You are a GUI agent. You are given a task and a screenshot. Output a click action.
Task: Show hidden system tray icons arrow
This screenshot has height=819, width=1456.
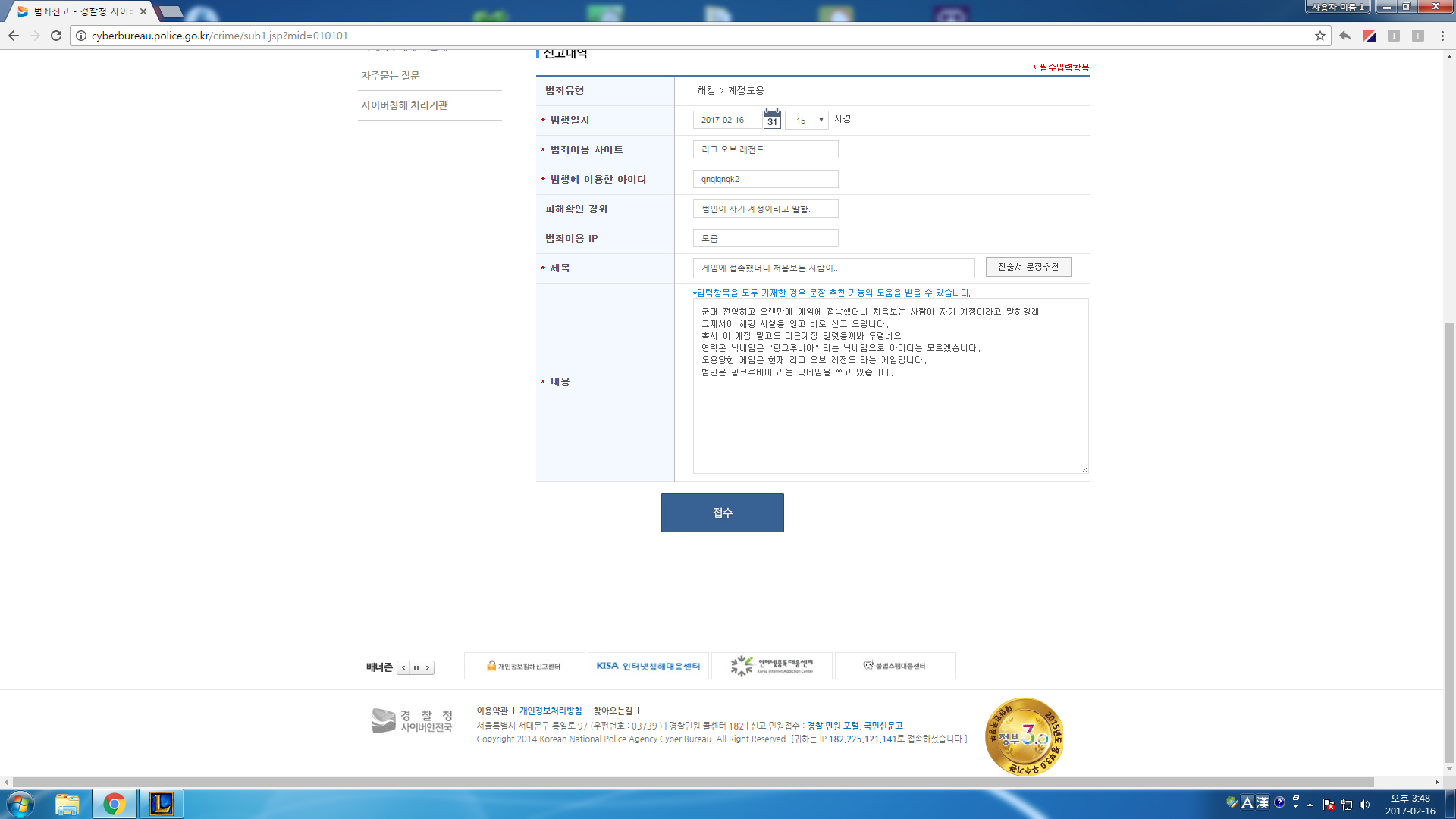tap(1310, 805)
